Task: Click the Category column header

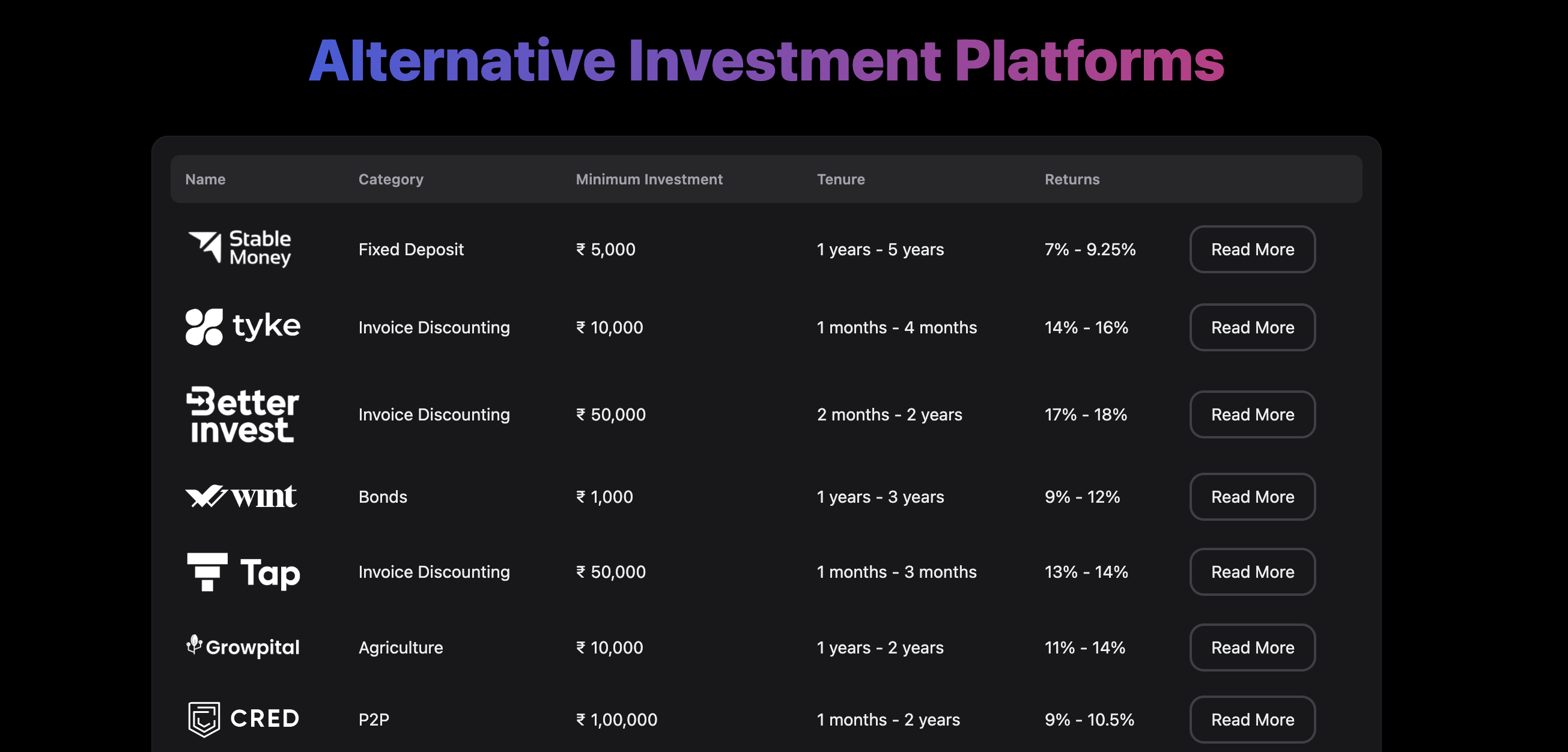Action: [x=390, y=180]
